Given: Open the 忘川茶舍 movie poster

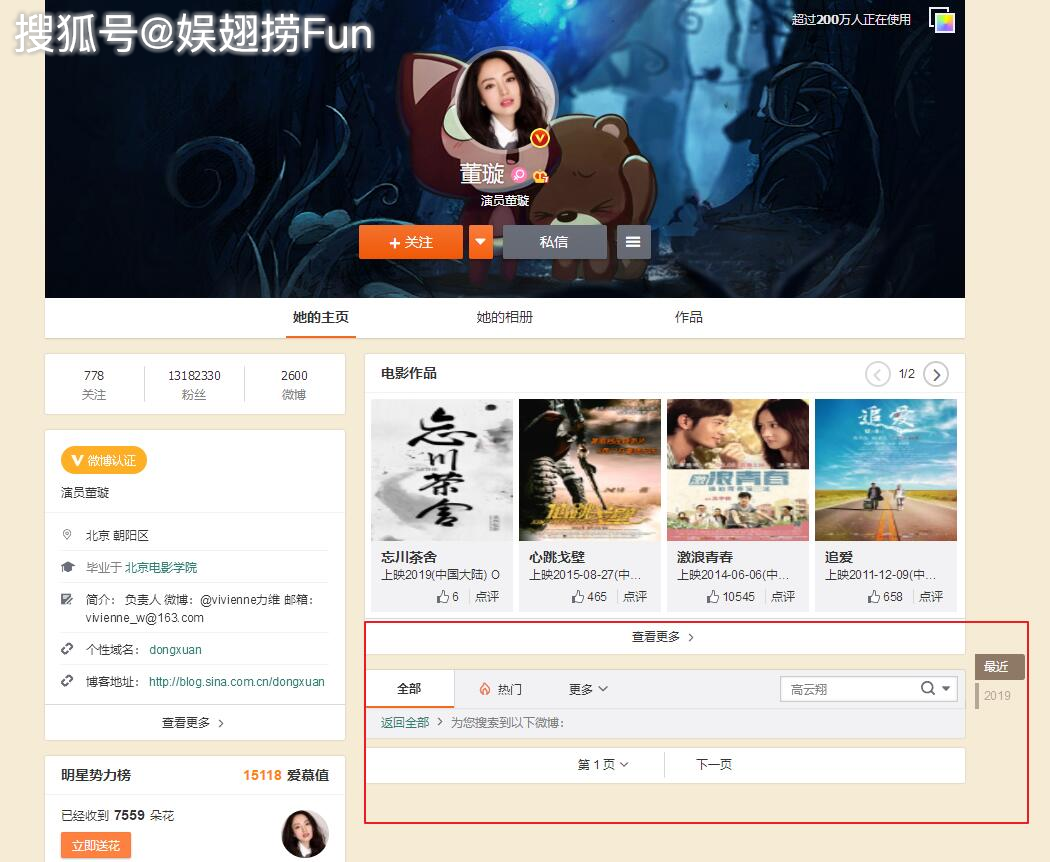Looking at the screenshot, I should 442,470.
